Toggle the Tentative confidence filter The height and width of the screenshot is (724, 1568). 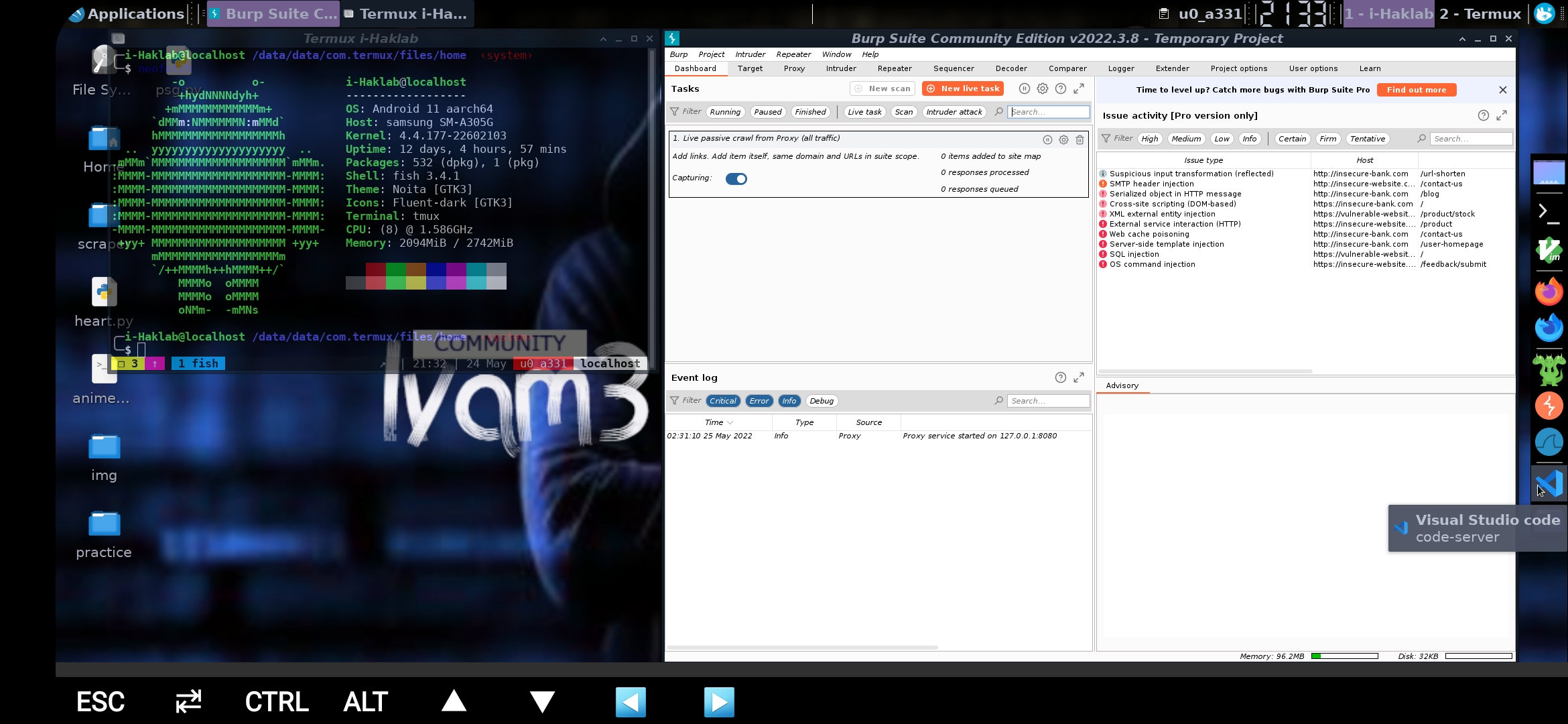(1367, 139)
